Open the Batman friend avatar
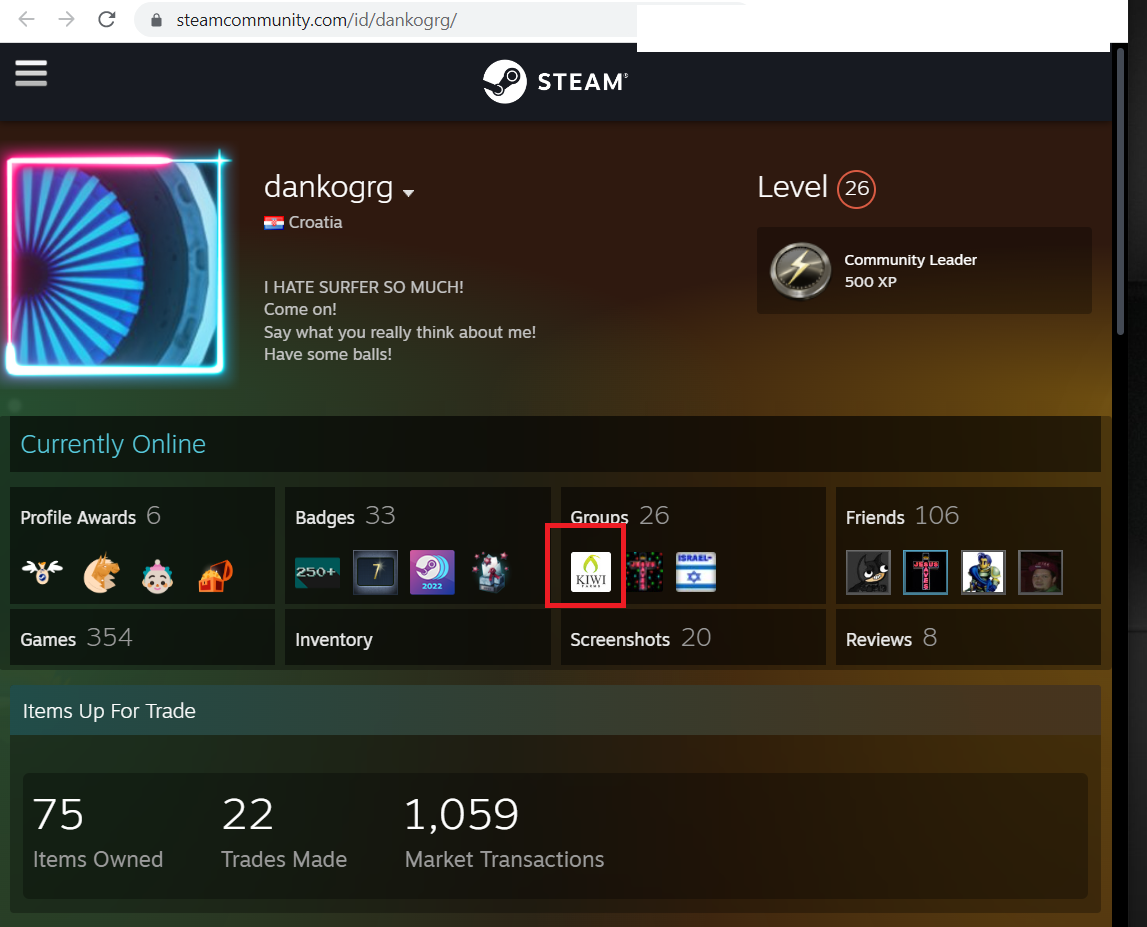The image size is (1147, 927). click(868, 572)
